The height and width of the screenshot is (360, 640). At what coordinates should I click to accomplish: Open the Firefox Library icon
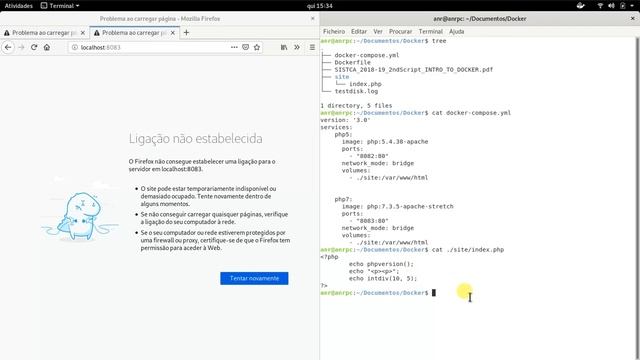coord(284,47)
